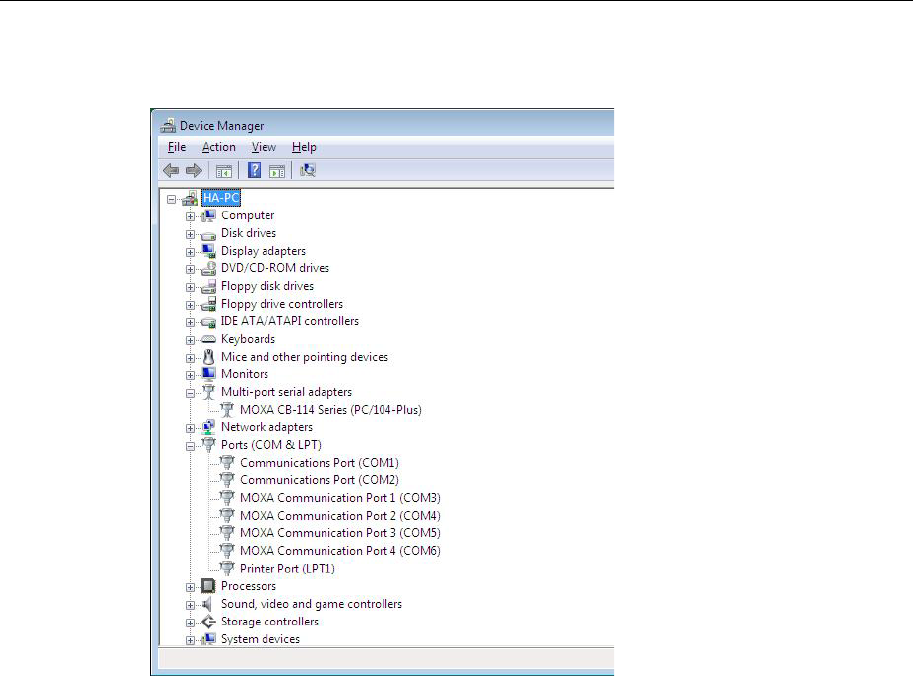Expand the System devices category
The height and width of the screenshot is (676, 913).
[x=190, y=640]
